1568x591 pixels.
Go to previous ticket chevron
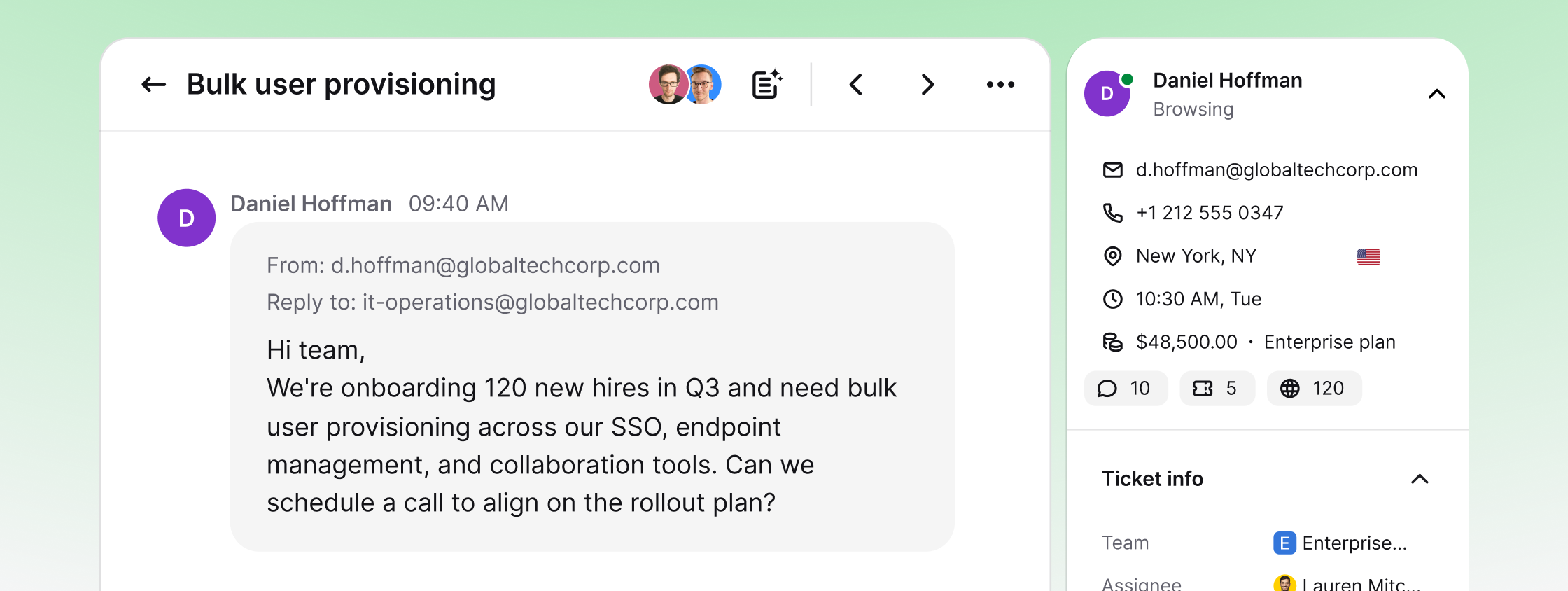[x=855, y=85]
